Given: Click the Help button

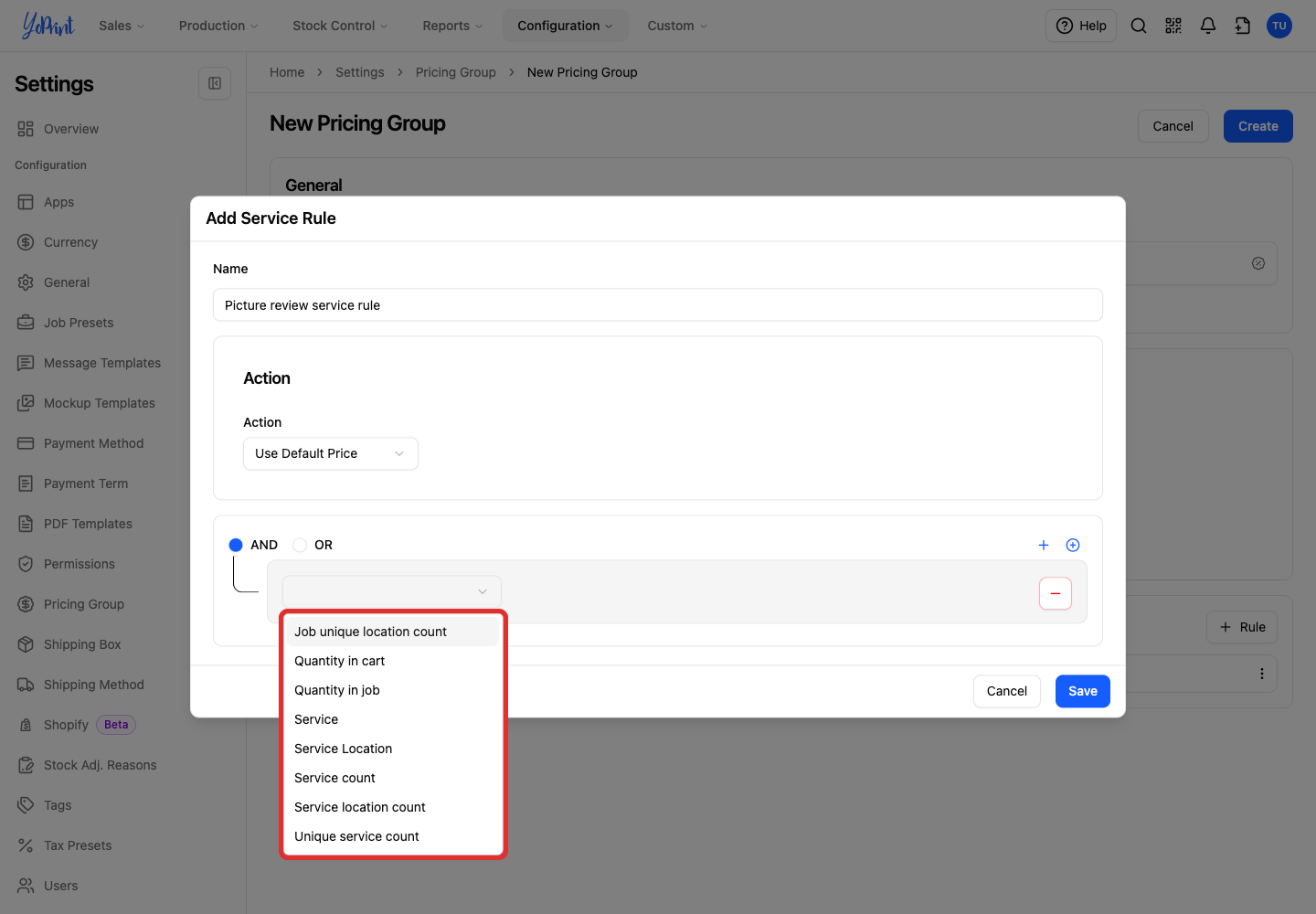Looking at the screenshot, I should [x=1081, y=26].
